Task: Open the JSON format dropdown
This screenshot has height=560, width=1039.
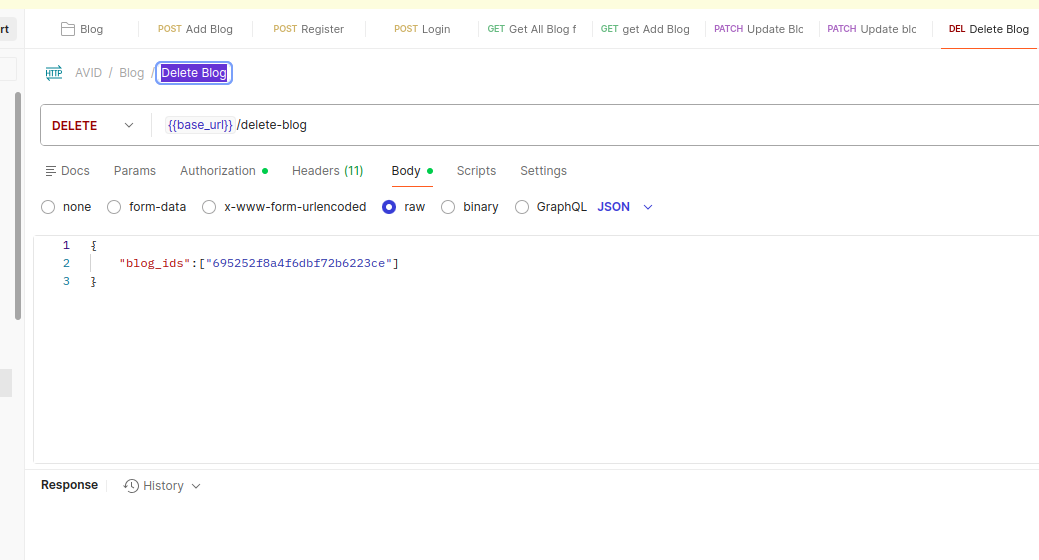Action: pyautogui.click(x=625, y=207)
